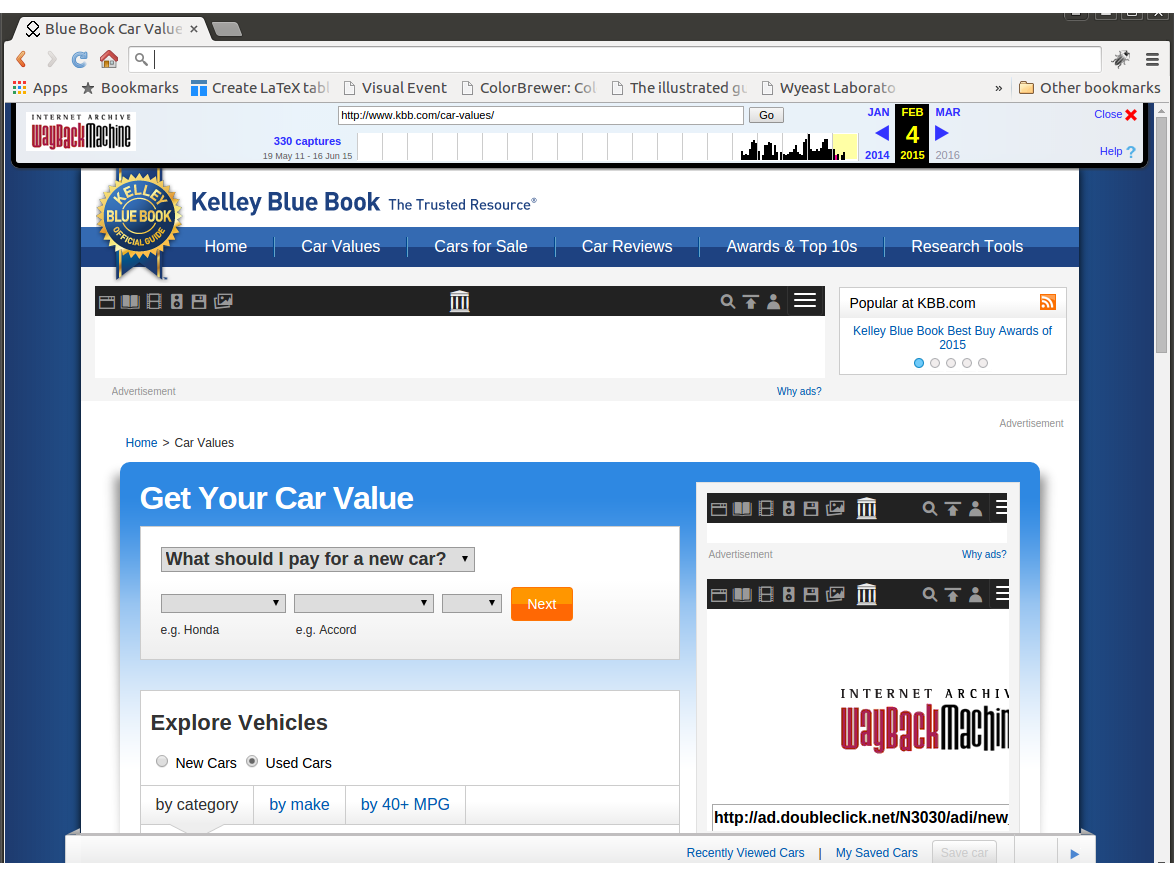Open the Car Values nav menu
Viewport: 1174px width, 876px height.
(x=341, y=246)
